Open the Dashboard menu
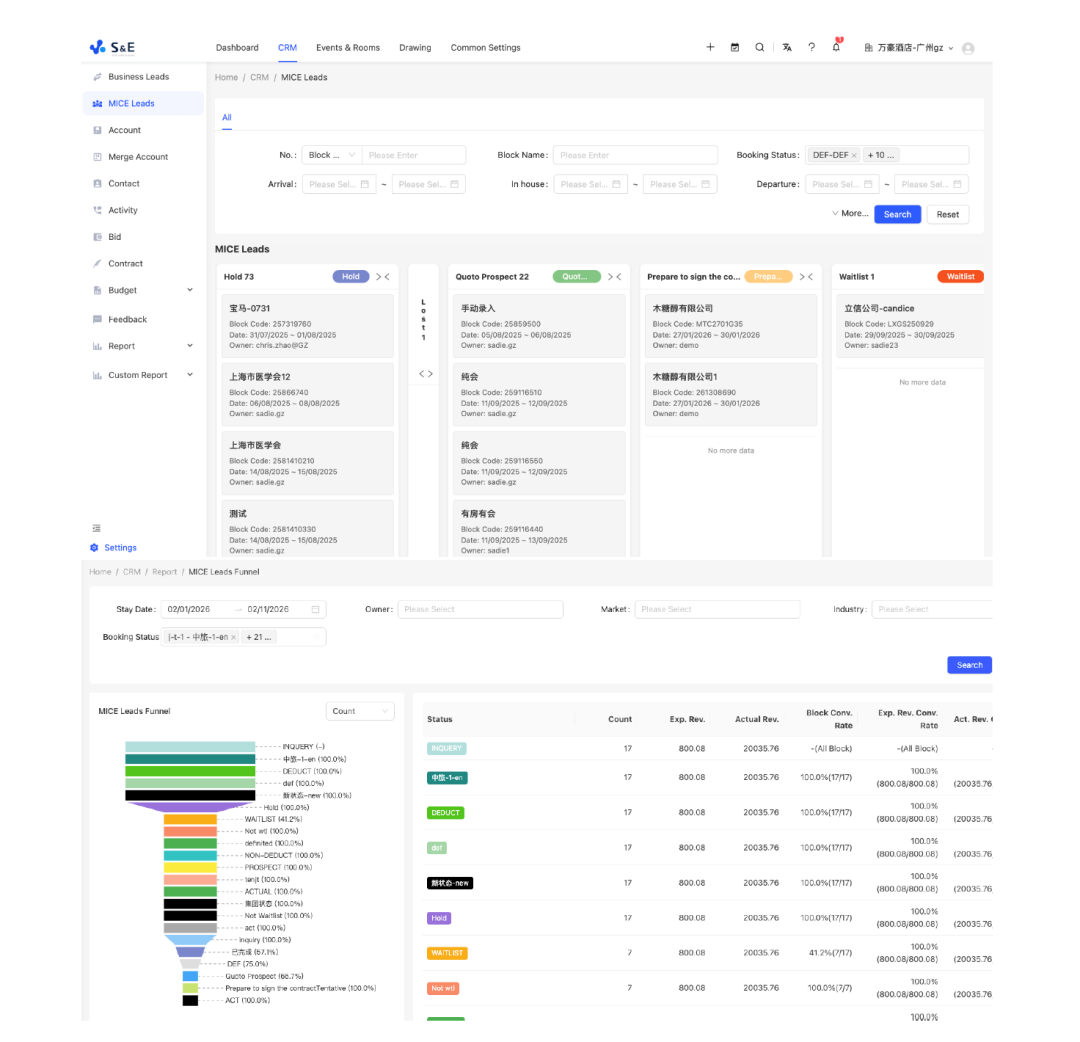The width and height of the screenshot is (1080, 1042). tap(237, 48)
